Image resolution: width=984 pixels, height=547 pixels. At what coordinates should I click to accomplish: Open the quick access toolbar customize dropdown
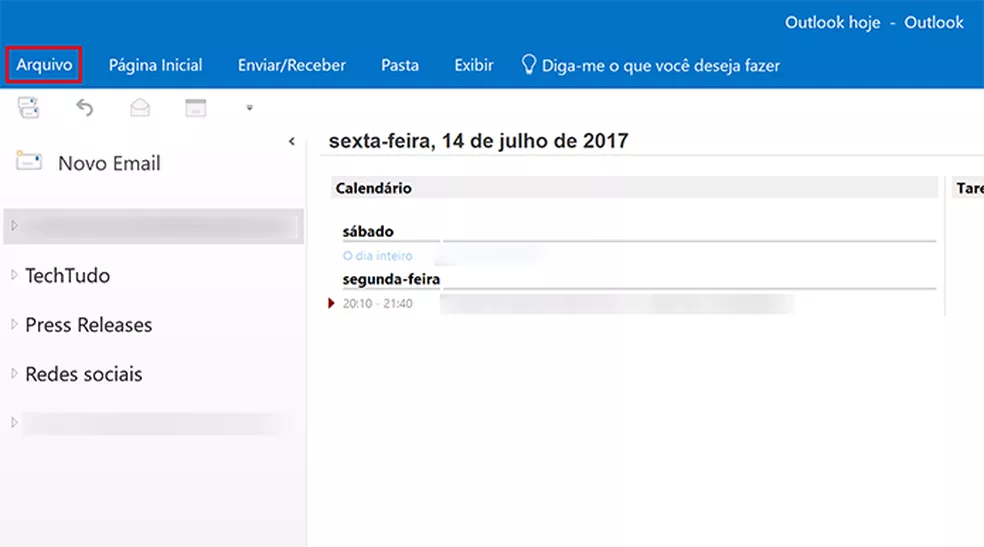pos(249,108)
